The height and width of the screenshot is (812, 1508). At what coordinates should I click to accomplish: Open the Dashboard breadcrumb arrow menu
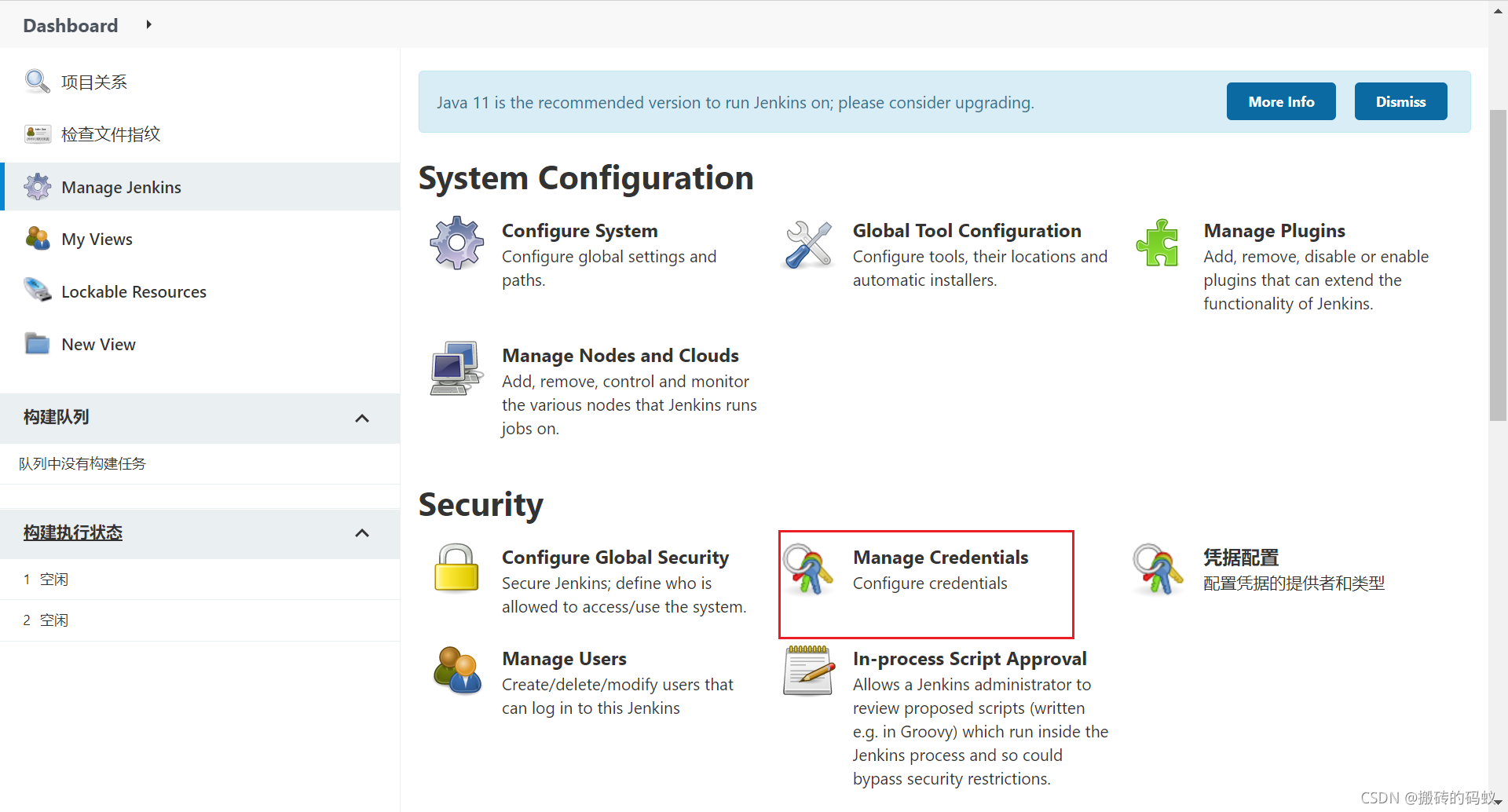(148, 24)
